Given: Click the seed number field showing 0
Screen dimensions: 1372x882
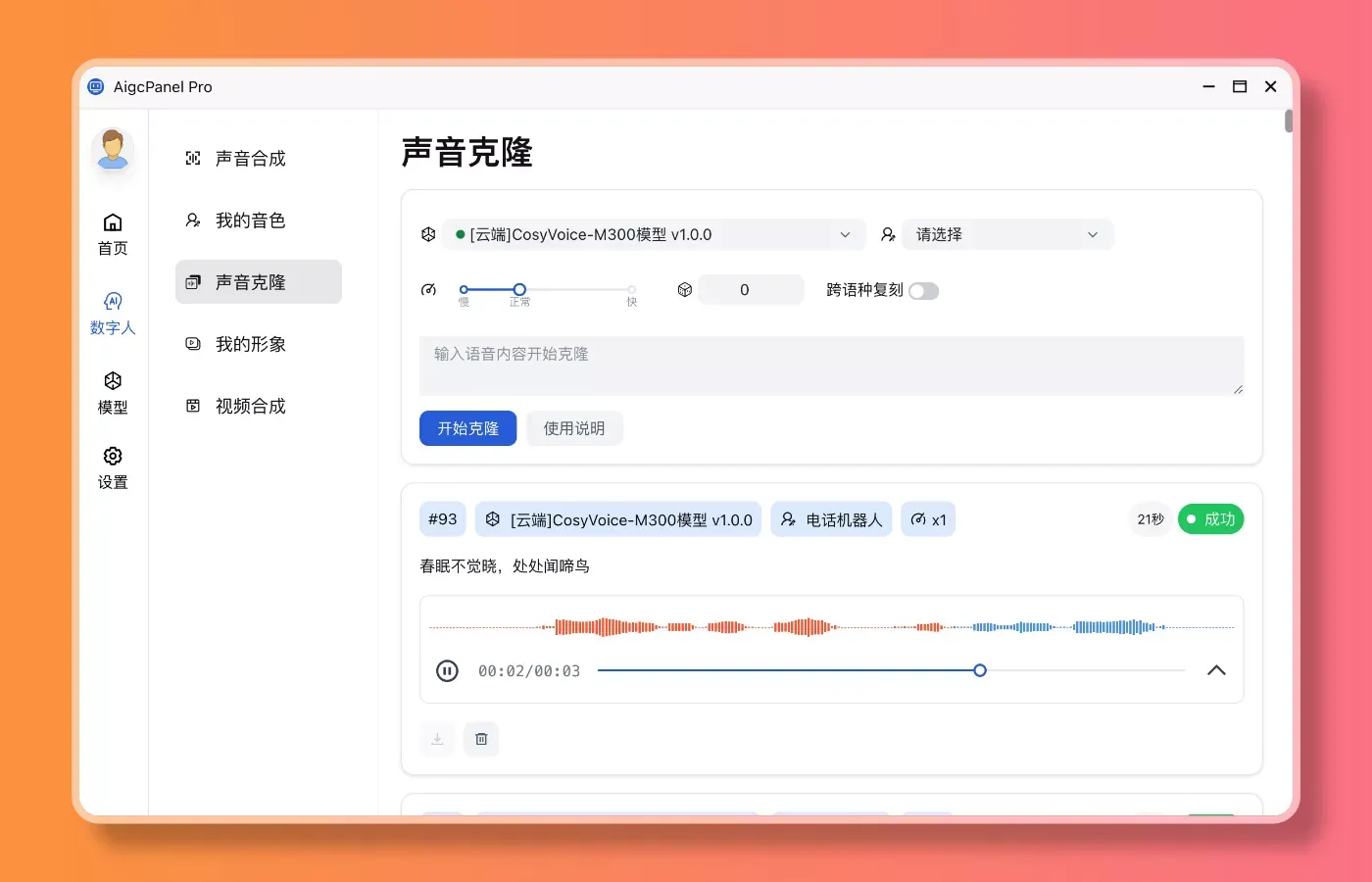Looking at the screenshot, I should (750, 290).
